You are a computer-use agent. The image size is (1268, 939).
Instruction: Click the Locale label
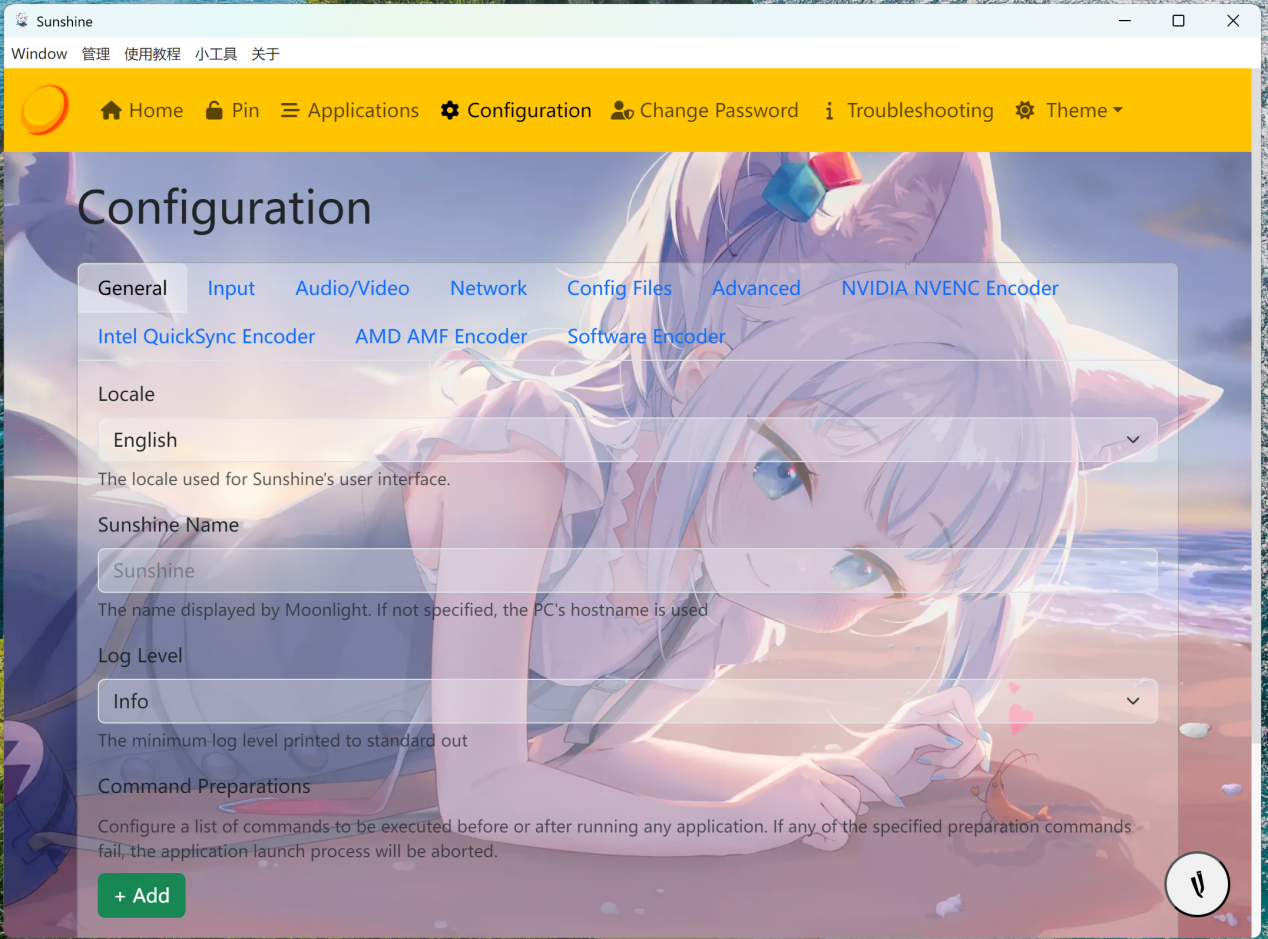tap(126, 394)
